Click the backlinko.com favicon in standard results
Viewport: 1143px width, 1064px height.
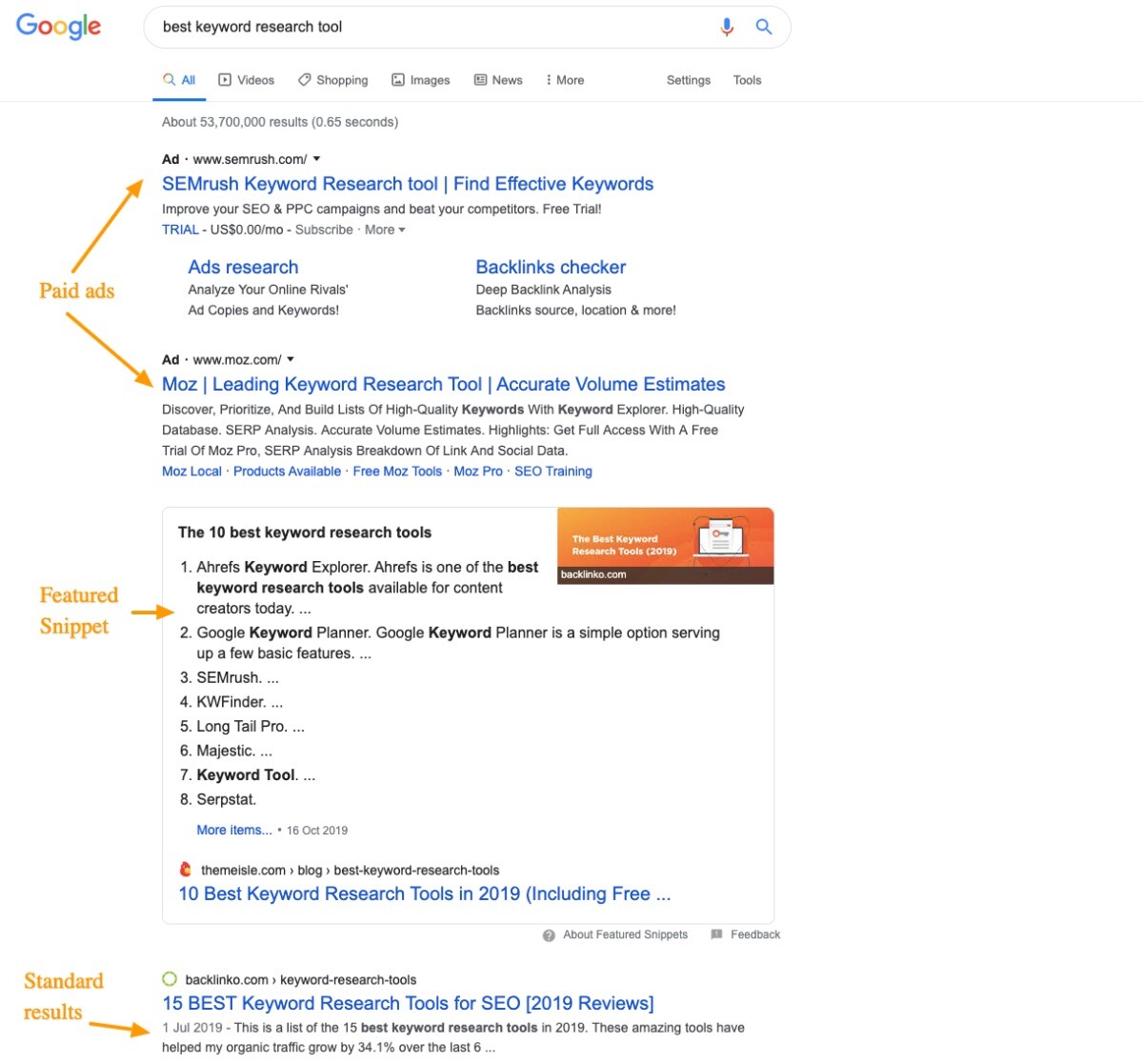tap(171, 978)
